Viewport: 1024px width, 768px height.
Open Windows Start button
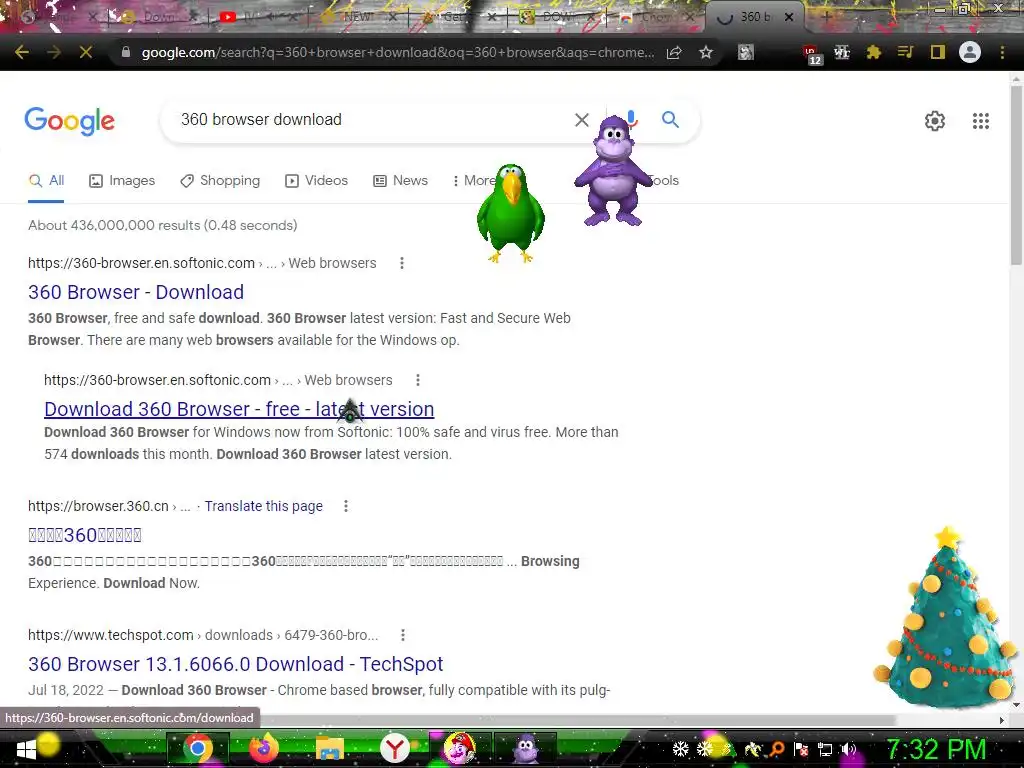coord(26,749)
